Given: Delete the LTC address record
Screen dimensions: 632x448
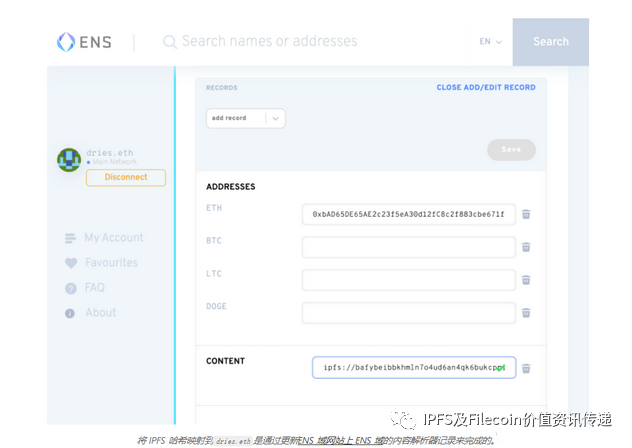Looking at the screenshot, I should (x=526, y=280).
